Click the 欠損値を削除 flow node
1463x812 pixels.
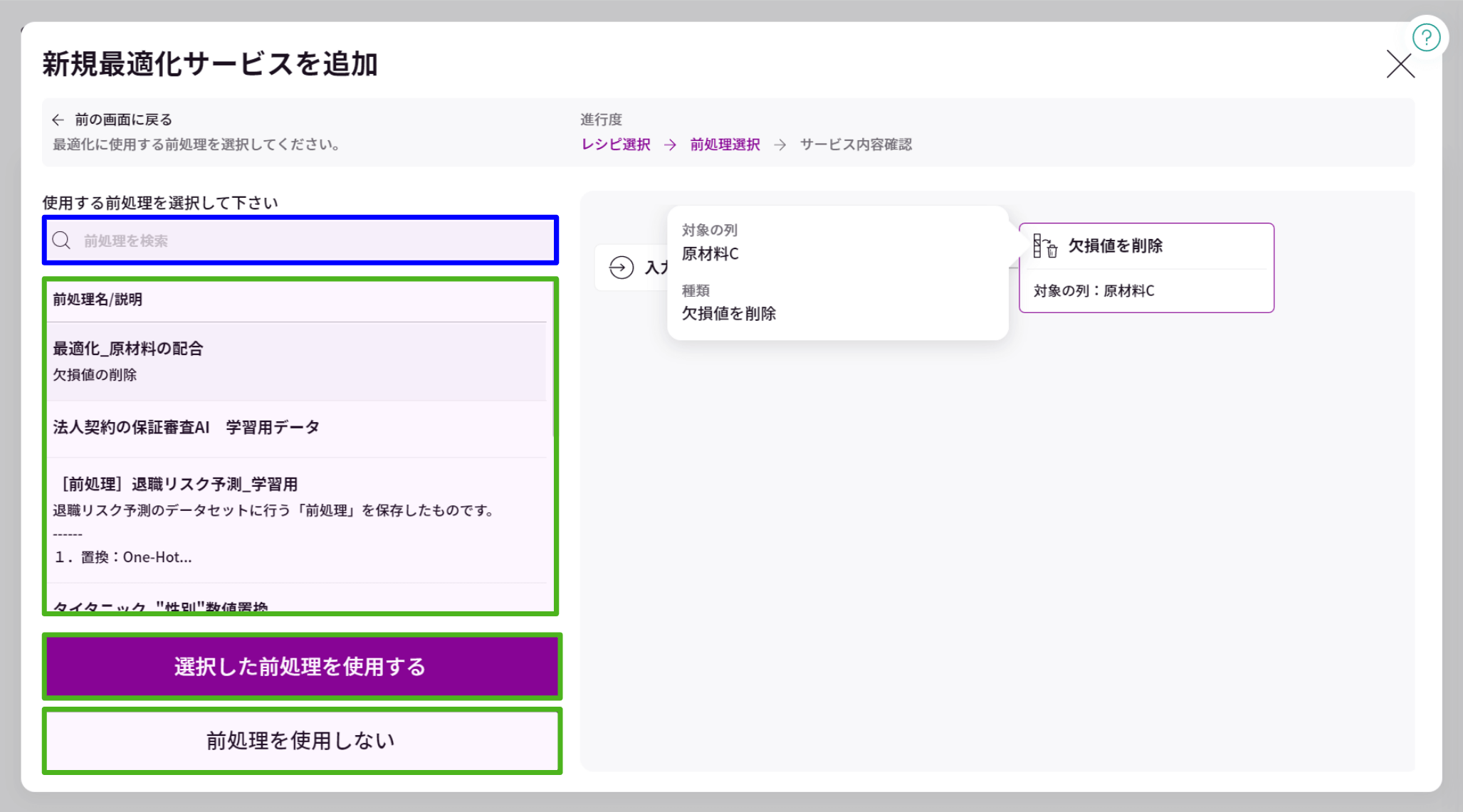tap(1146, 268)
